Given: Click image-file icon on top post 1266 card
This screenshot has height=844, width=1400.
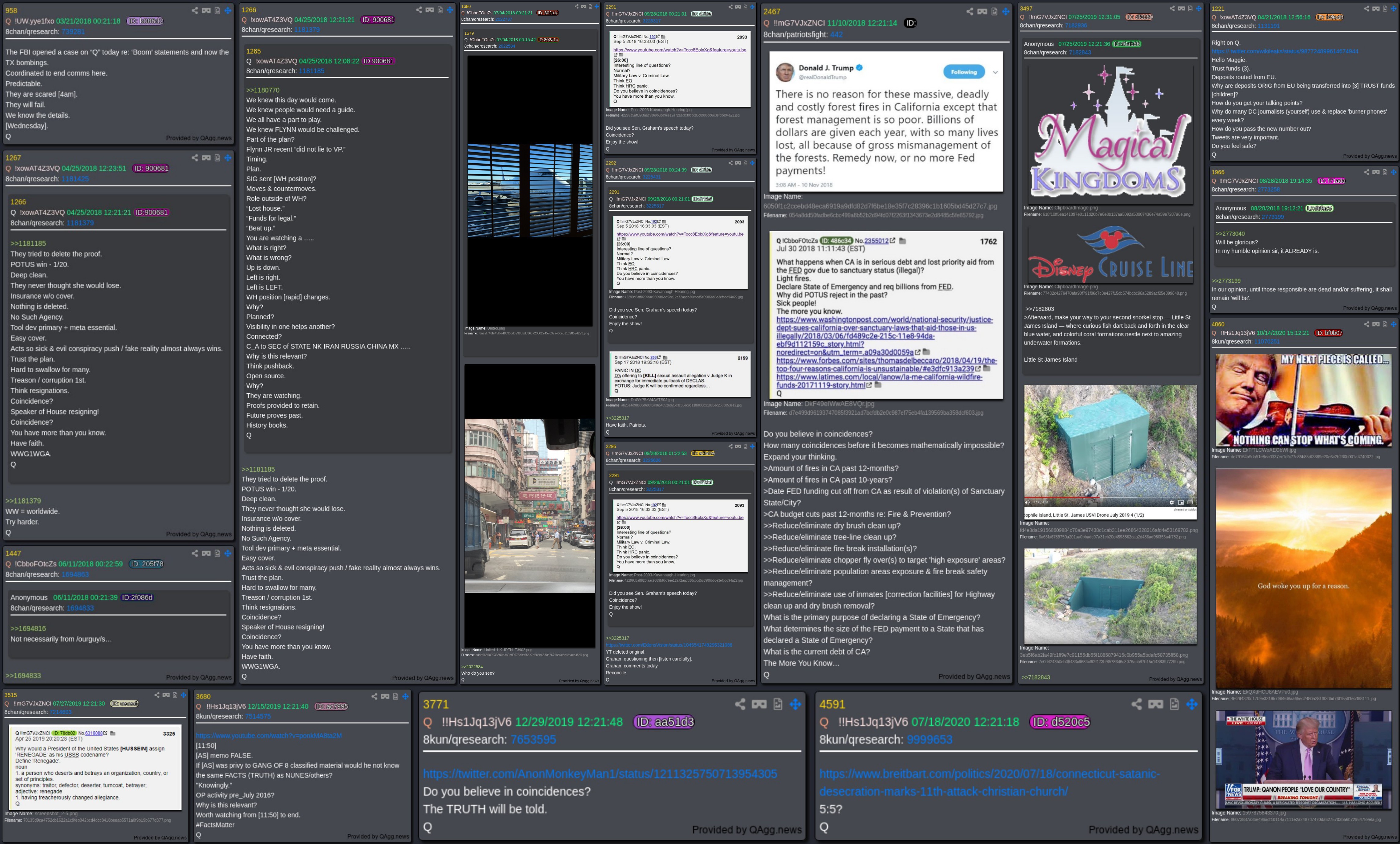Looking at the screenshot, I should [440, 10].
